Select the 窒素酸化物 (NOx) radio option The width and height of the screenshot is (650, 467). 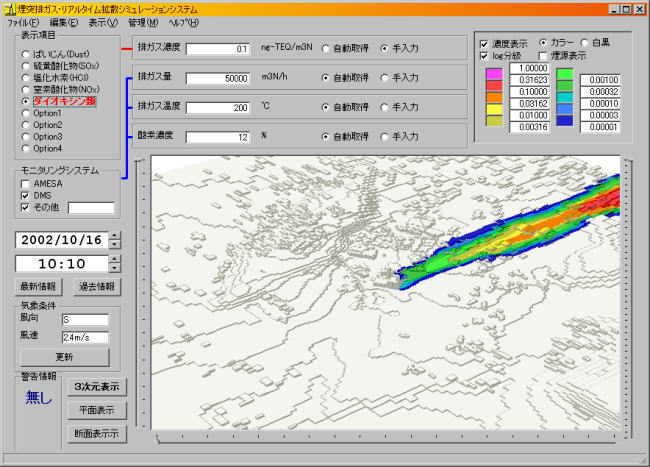[x=26, y=90]
